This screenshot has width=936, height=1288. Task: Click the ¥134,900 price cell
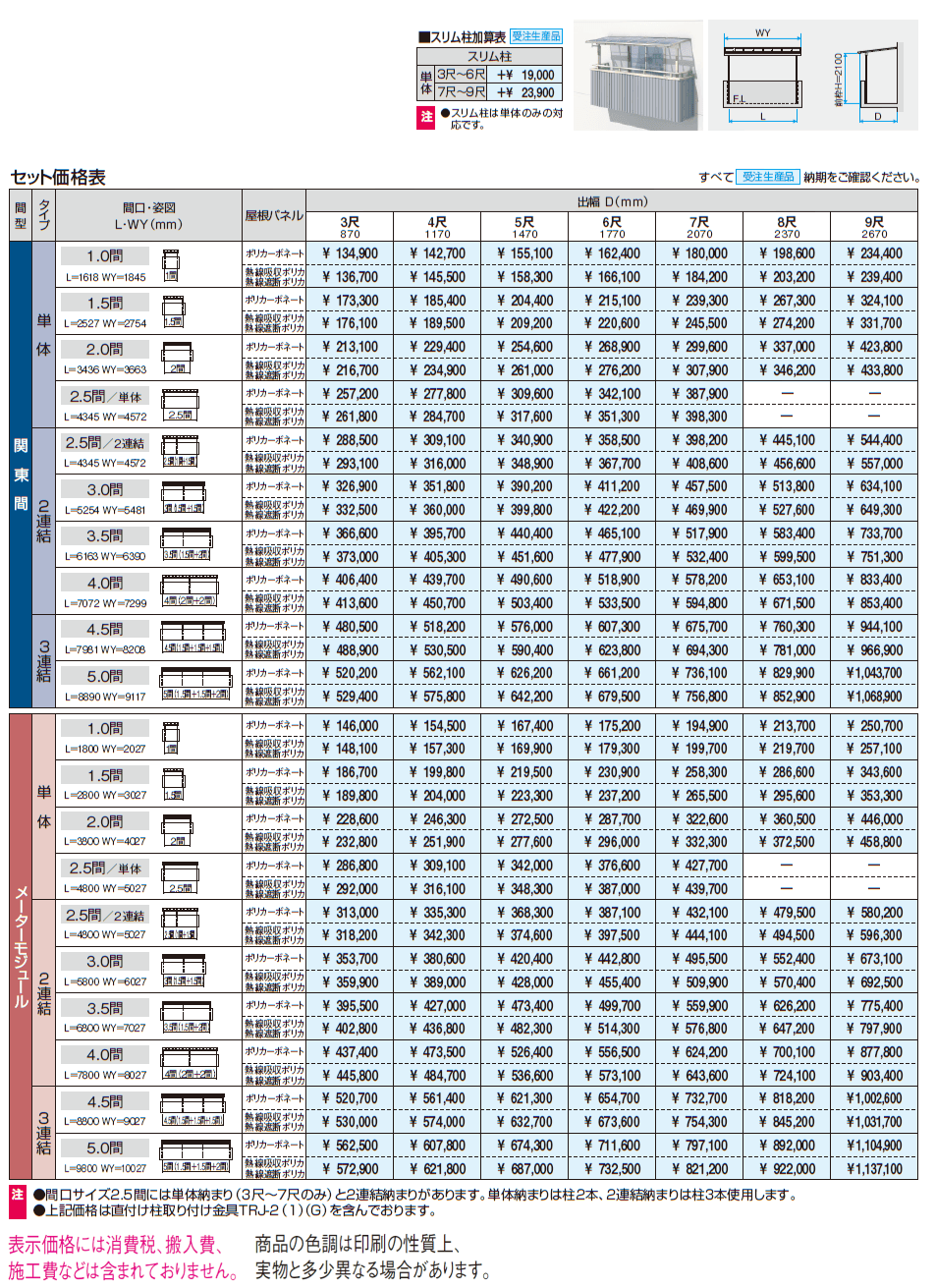coord(350,253)
